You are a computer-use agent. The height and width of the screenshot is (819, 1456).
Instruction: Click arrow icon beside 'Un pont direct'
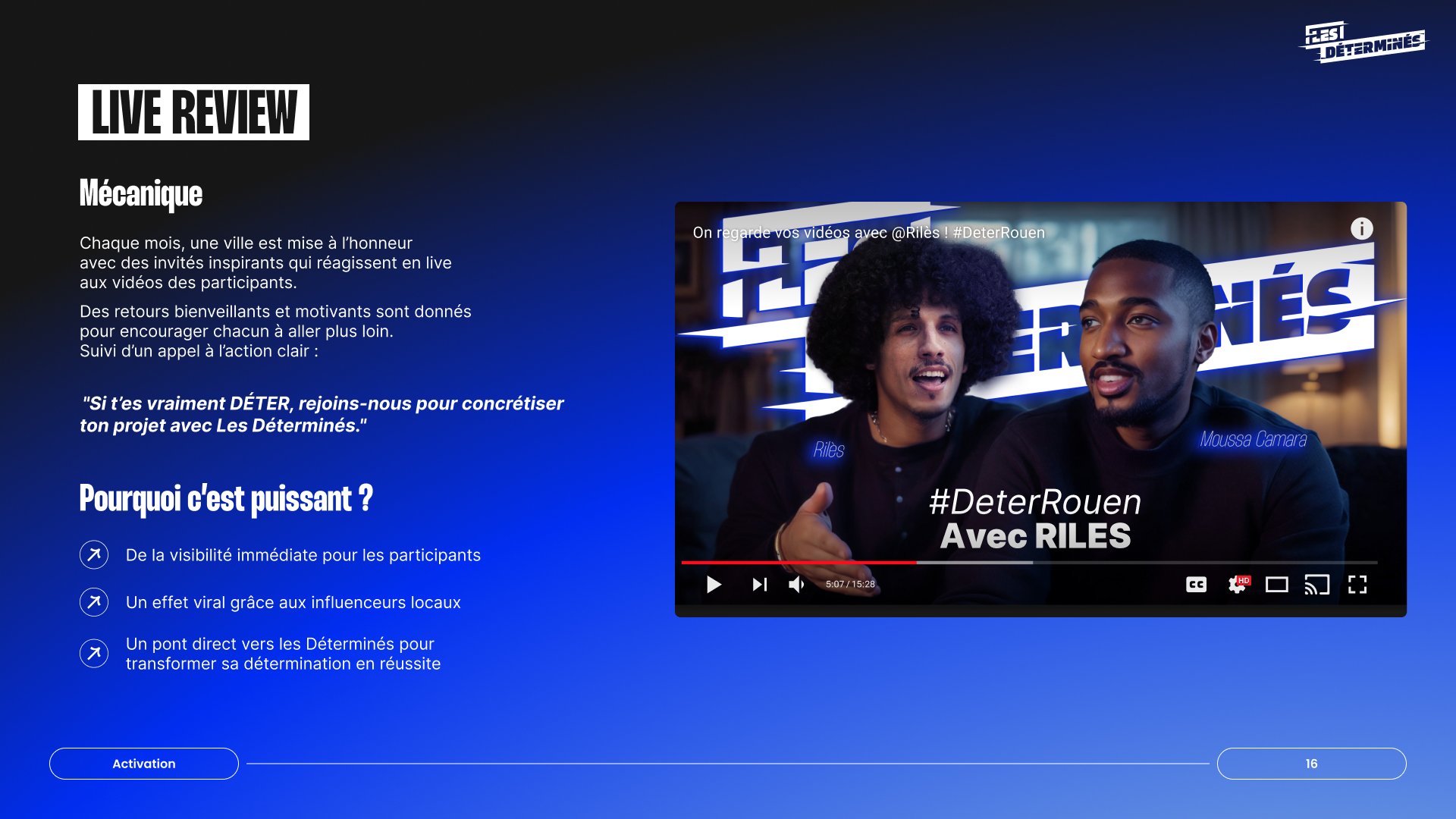click(94, 653)
